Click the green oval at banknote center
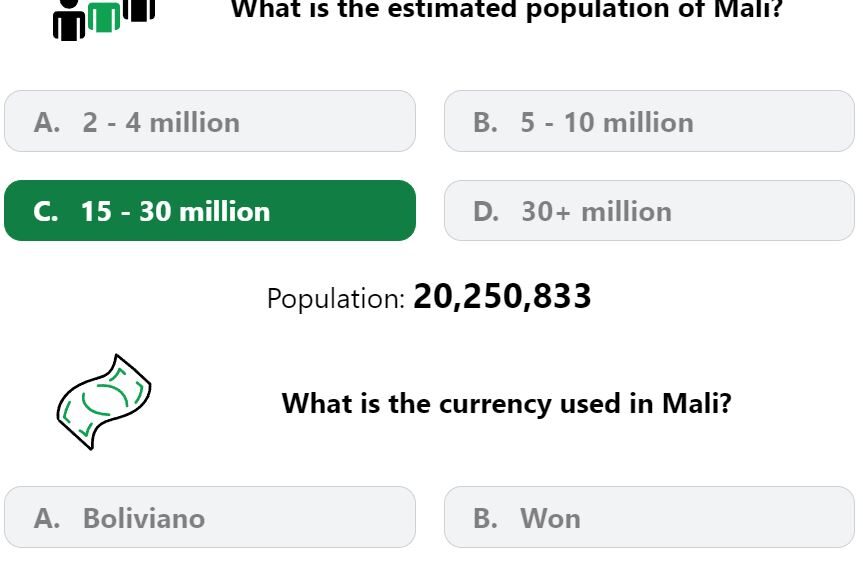This screenshot has height=570, width=863. 105,399
